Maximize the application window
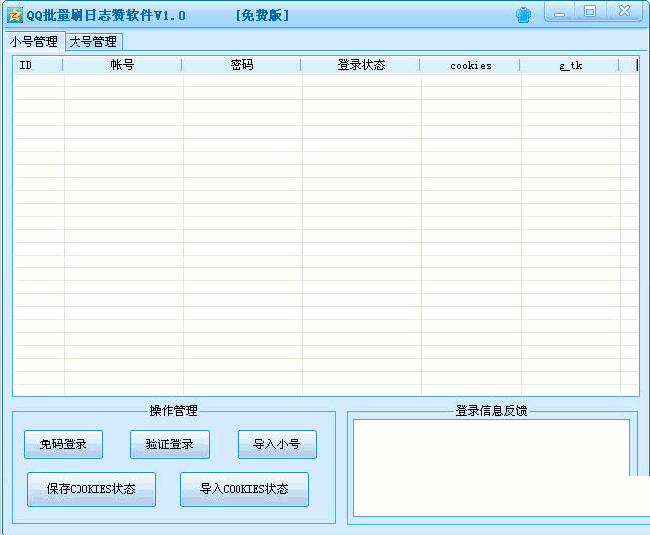This screenshot has height=535, width=650. coord(590,12)
